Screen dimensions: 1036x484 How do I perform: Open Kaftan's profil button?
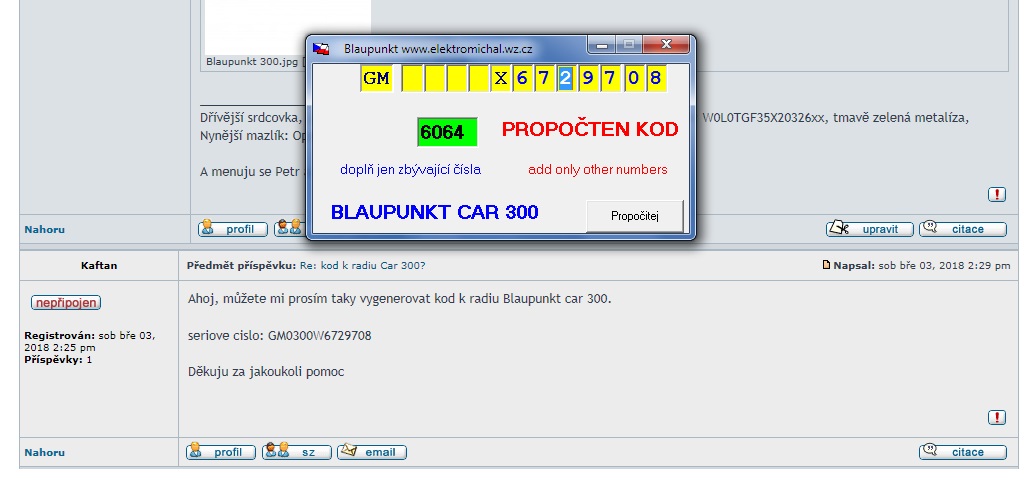click(x=220, y=452)
